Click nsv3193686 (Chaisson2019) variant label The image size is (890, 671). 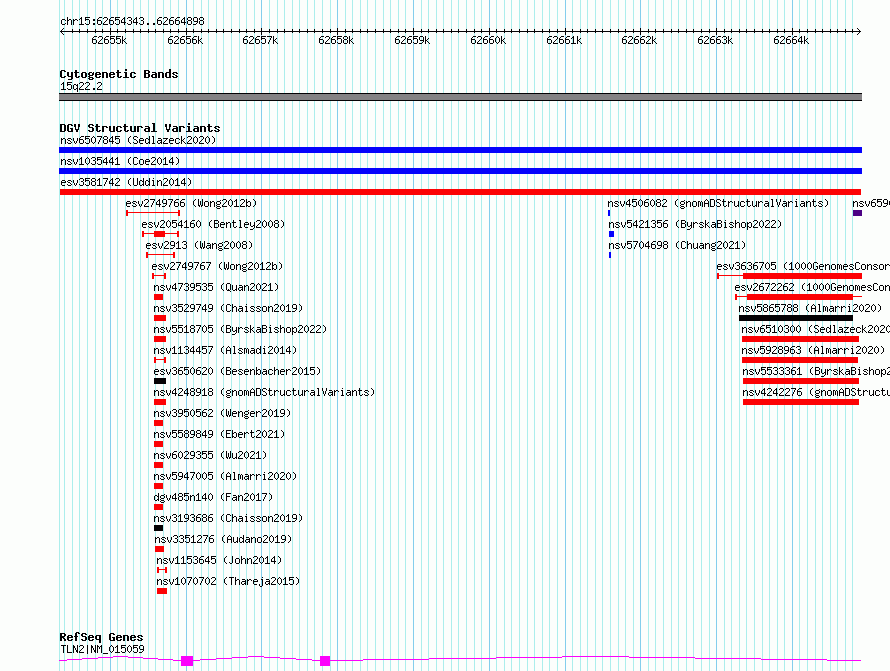coord(228,518)
